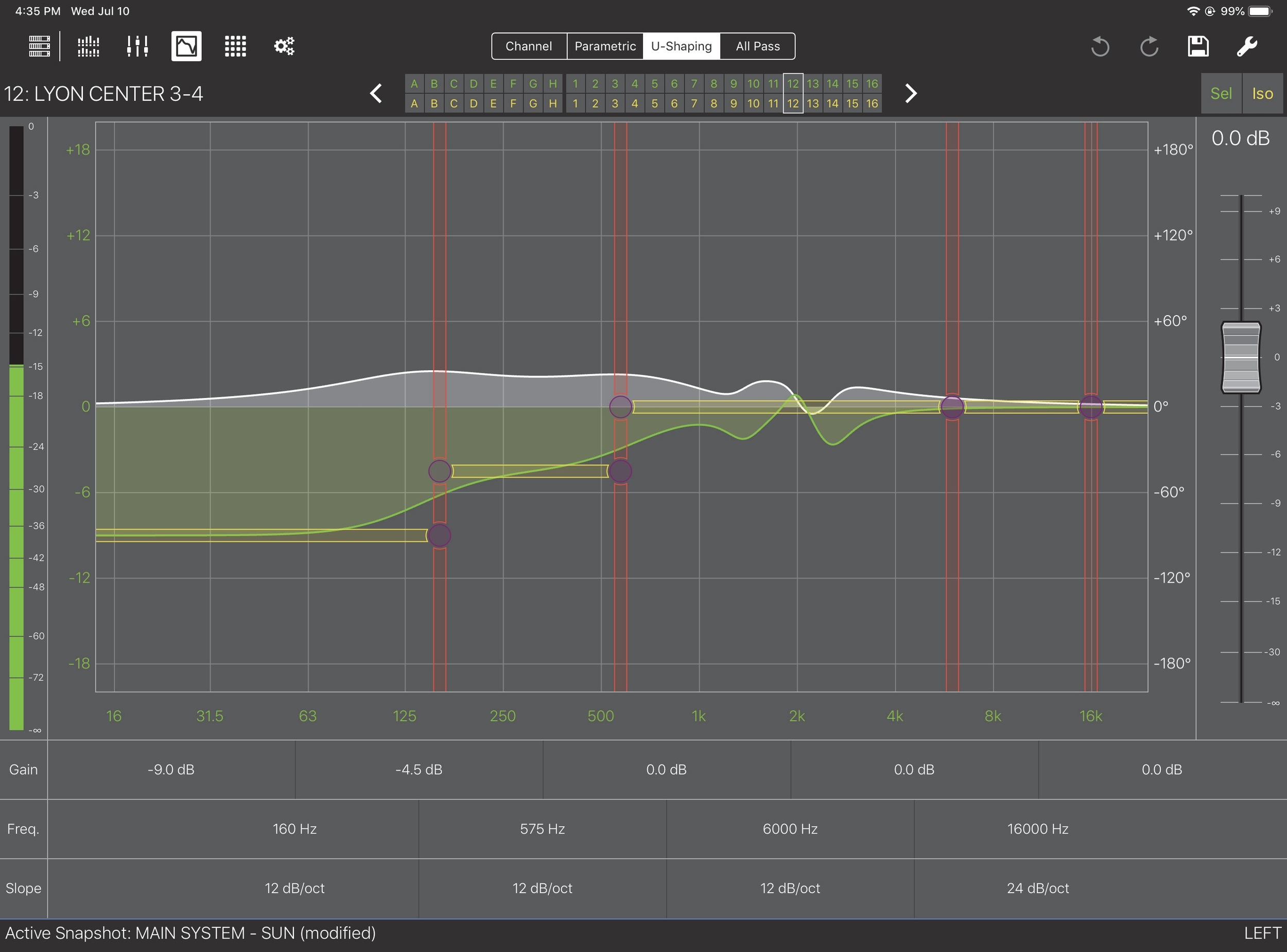Screen dimensions: 1287x952
Task: Toggle the Iso button
Action: click(1262, 93)
